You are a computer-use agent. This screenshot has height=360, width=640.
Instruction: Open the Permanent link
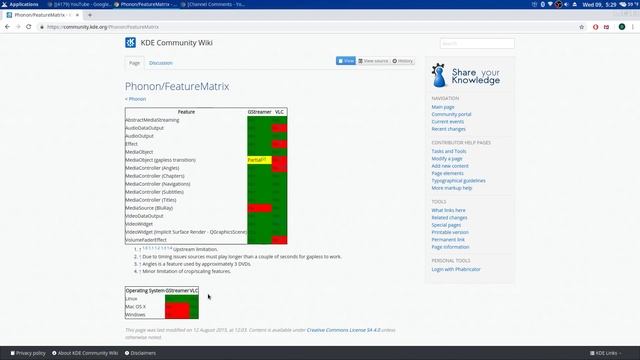(x=448, y=240)
